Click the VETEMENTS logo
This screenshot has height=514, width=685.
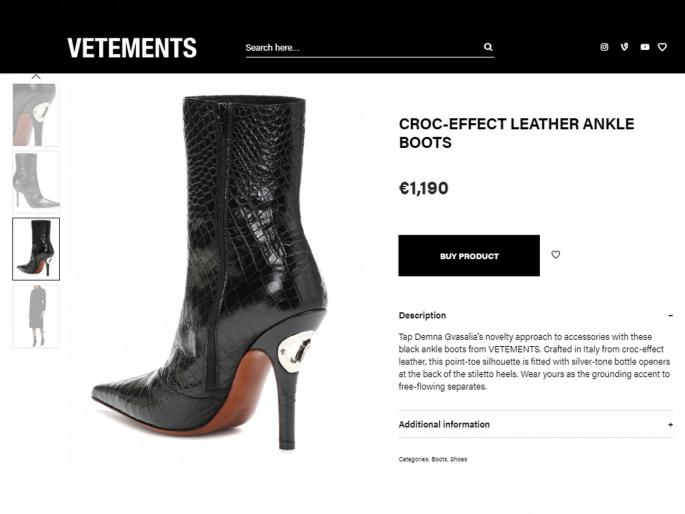(x=132, y=48)
